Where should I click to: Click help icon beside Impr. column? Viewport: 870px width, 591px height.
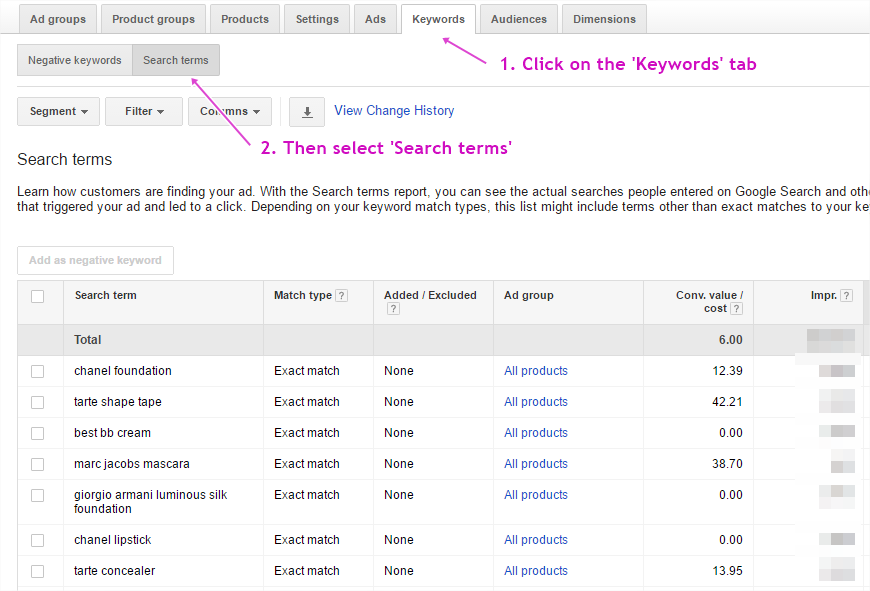847,296
